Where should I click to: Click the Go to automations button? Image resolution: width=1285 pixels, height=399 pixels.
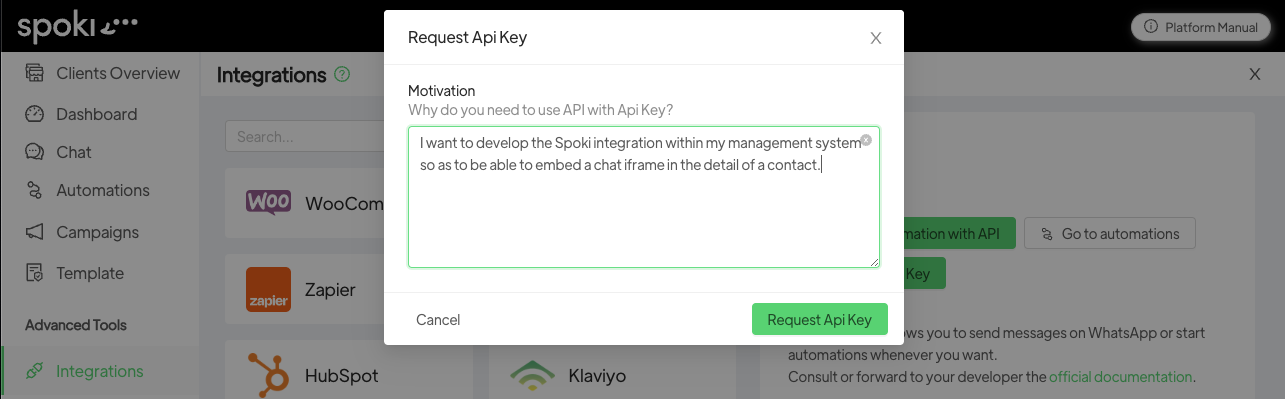tap(1109, 234)
